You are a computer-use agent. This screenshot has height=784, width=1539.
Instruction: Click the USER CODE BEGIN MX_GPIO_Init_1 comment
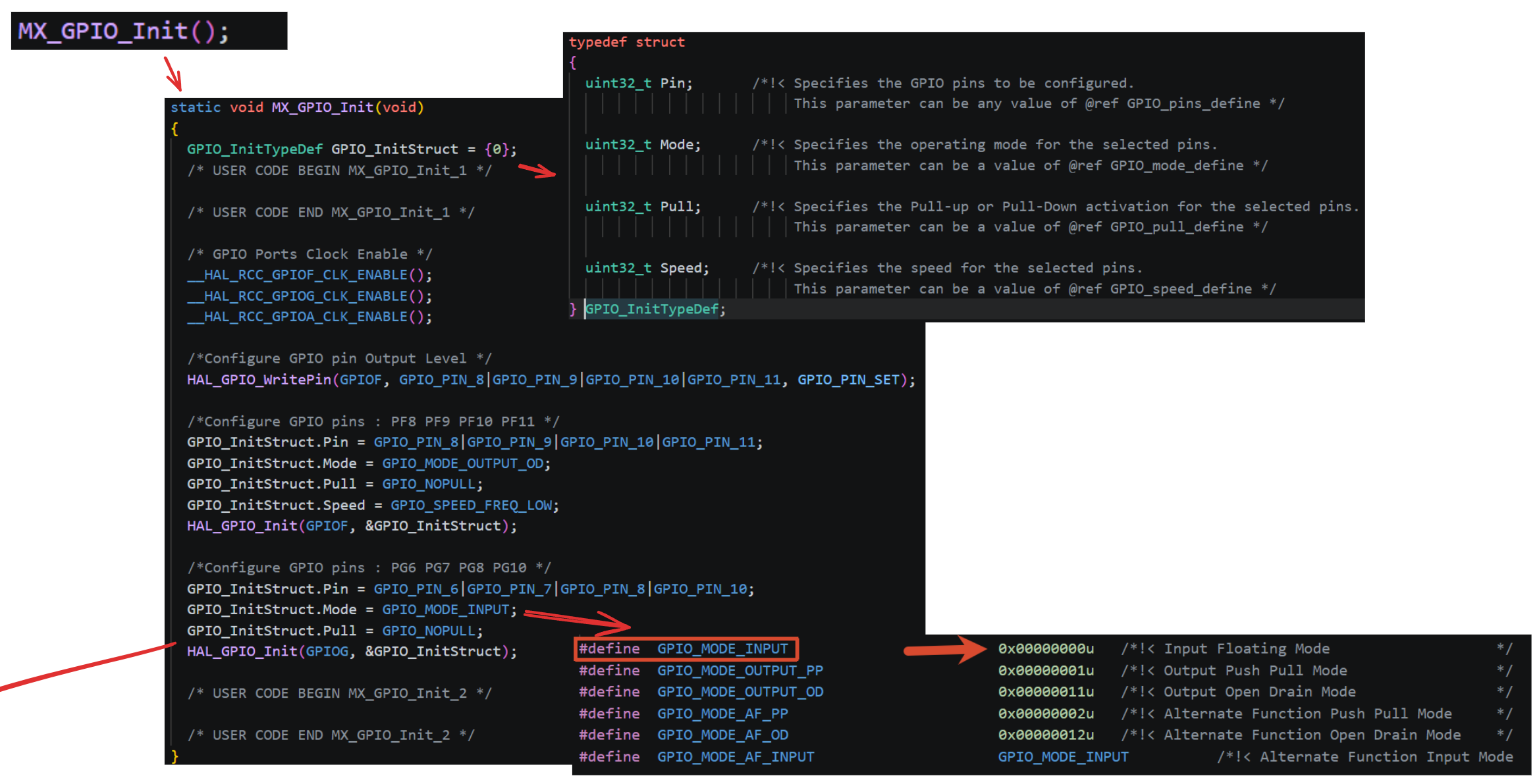339,170
